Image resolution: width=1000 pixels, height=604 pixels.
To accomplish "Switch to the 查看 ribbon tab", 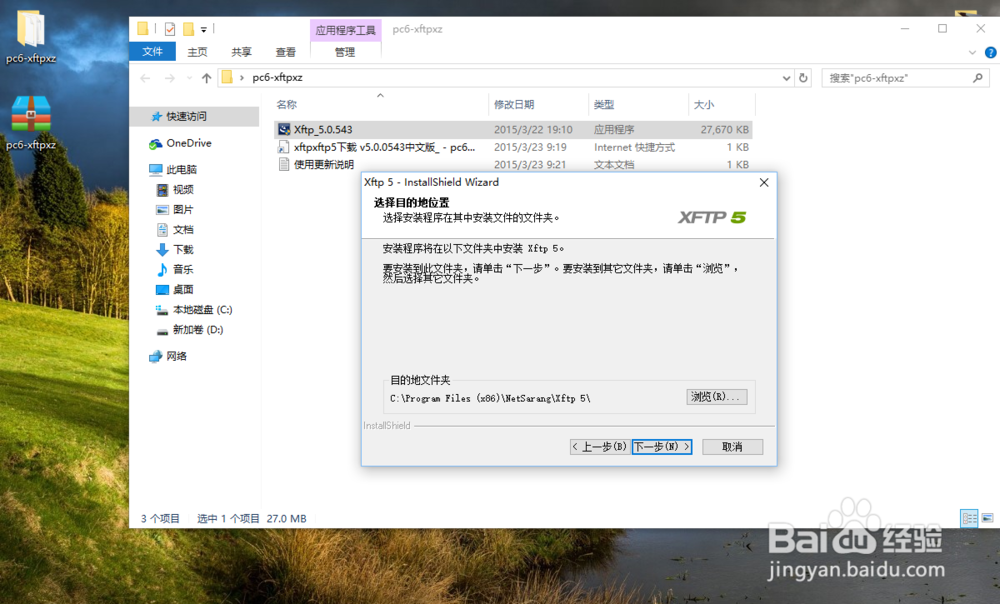I will pyautogui.click(x=285, y=52).
